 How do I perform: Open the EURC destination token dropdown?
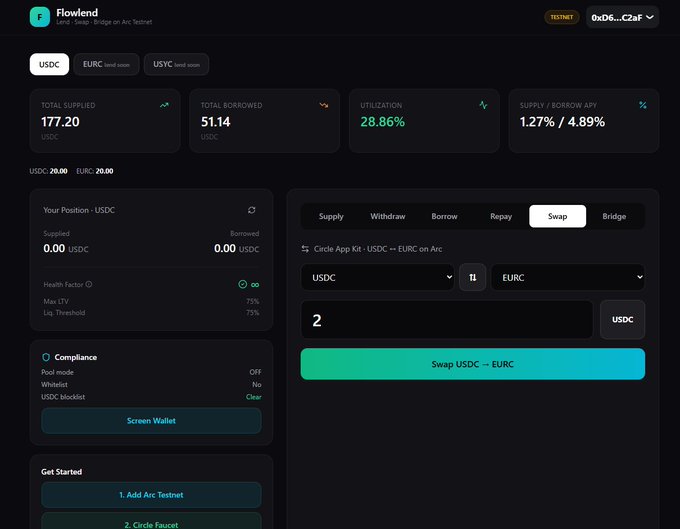pos(568,278)
